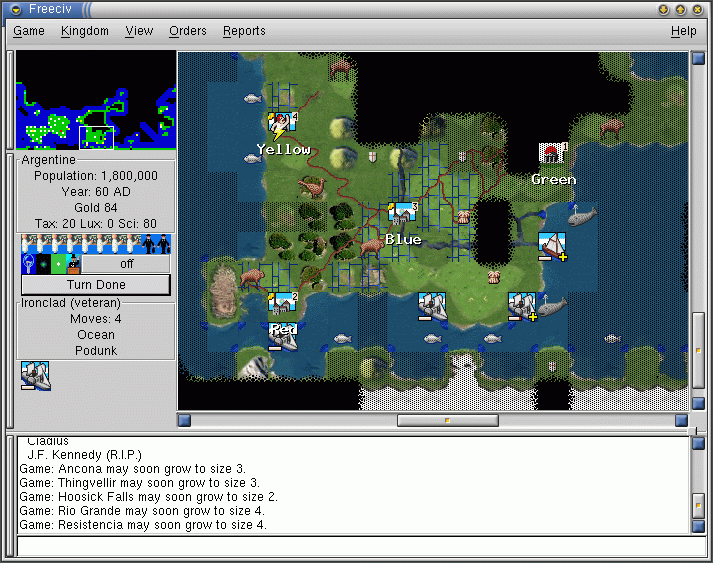
Task: Click the research lightbulb indicator icon
Action: [x=29, y=264]
